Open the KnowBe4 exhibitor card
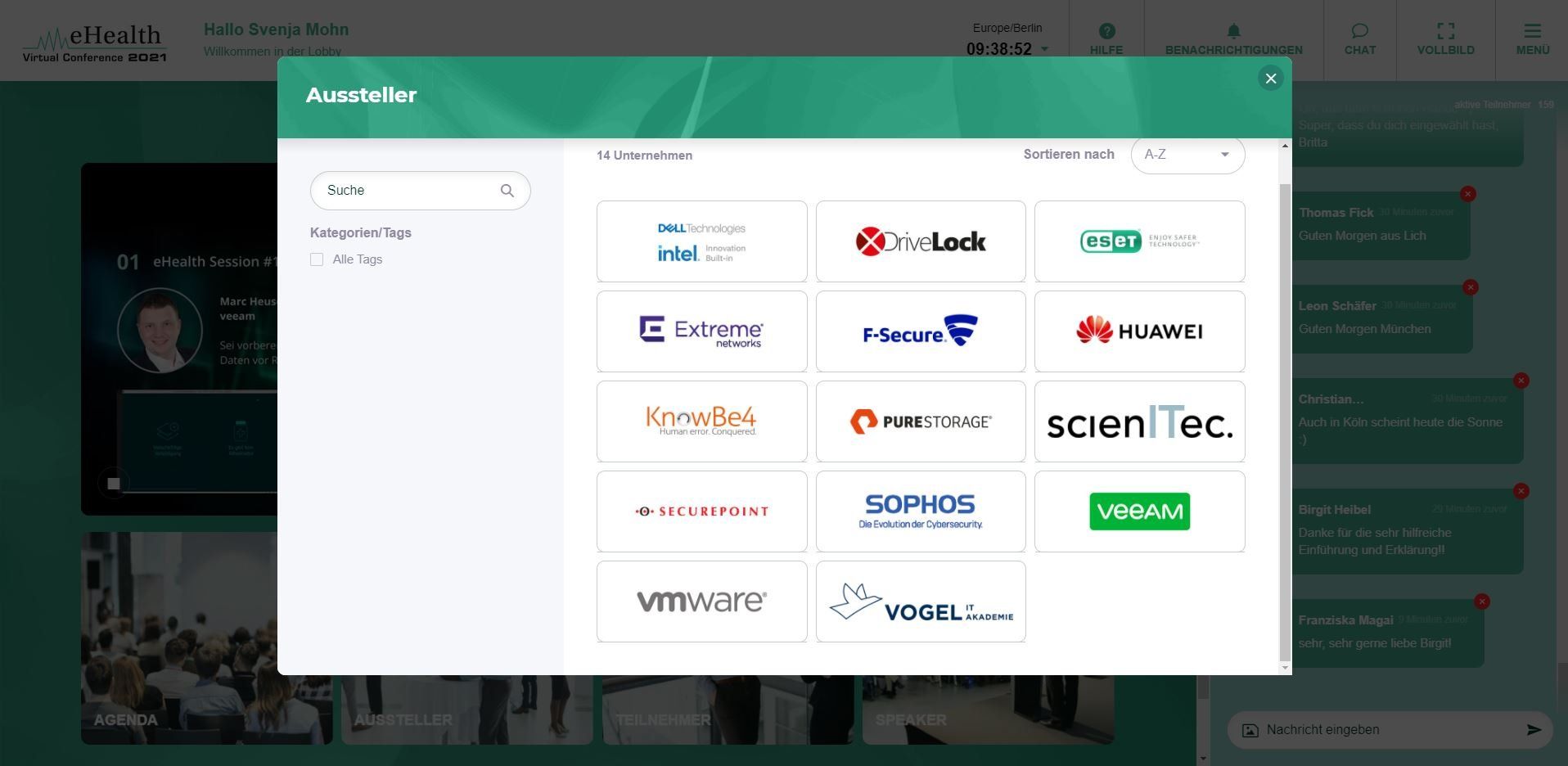Image resolution: width=1568 pixels, height=766 pixels. pyautogui.click(x=701, y=421)
